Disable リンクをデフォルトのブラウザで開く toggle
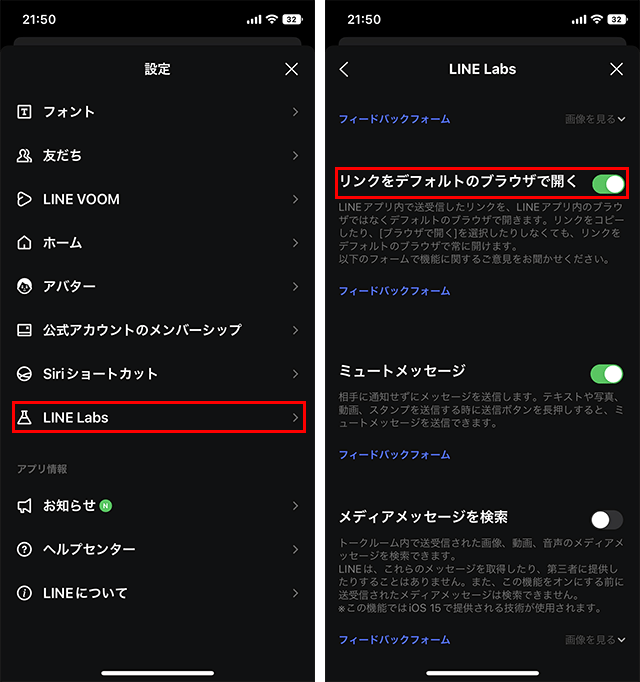 pyautogui.click(x=608, y=184)
